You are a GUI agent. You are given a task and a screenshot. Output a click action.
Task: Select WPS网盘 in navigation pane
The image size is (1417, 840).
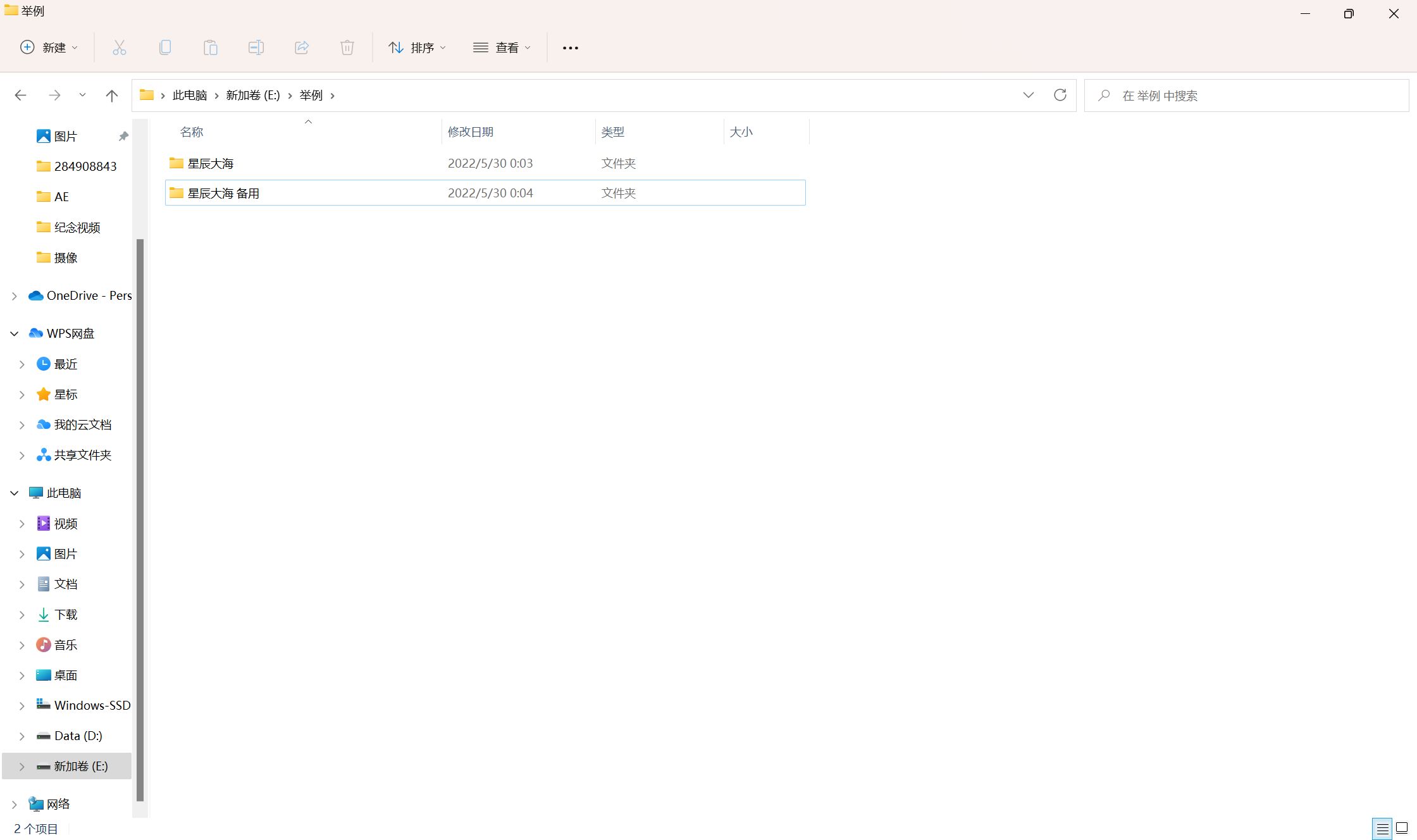62,333
